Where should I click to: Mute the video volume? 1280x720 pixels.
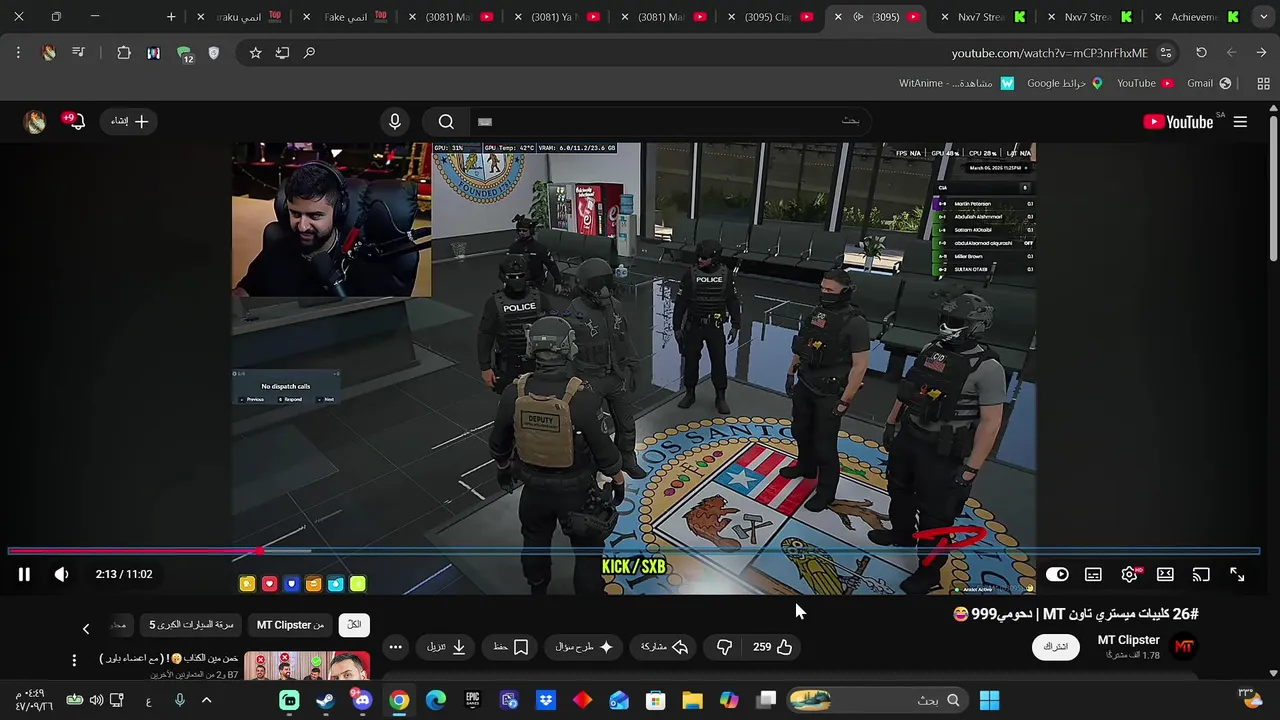pos(61,574)
